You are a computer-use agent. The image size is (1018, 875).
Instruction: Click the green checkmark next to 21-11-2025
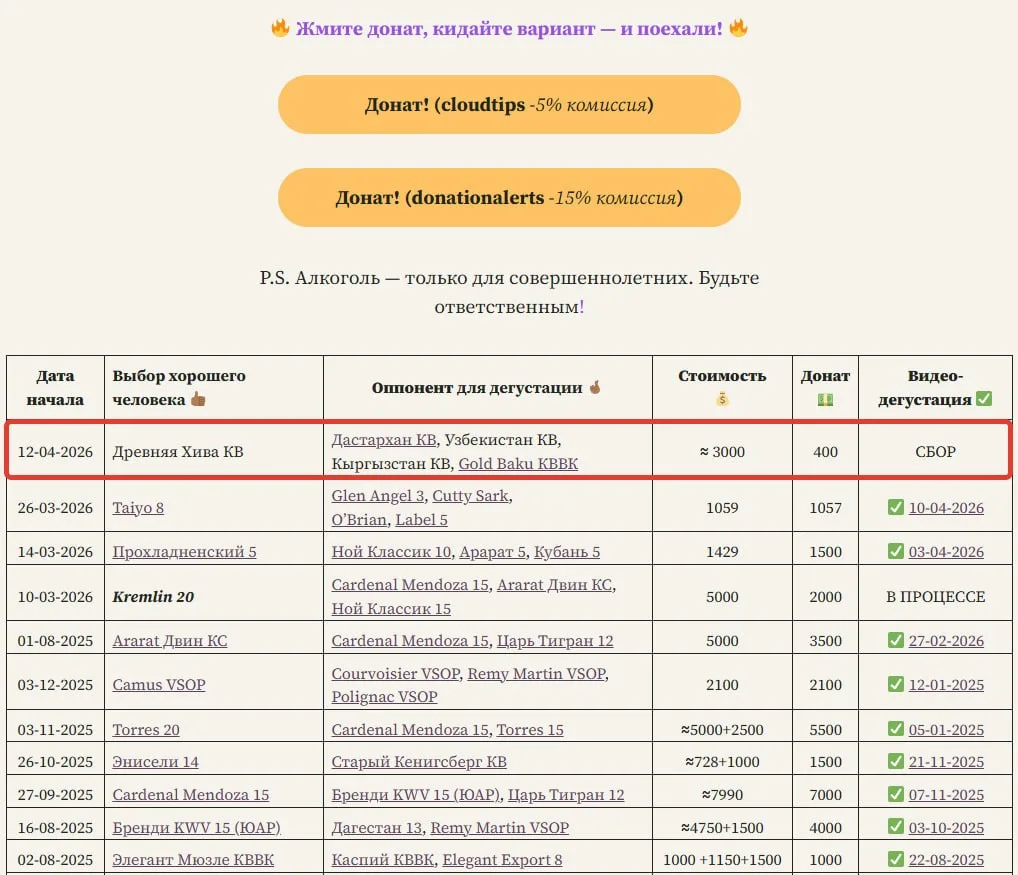coord(895,760)
